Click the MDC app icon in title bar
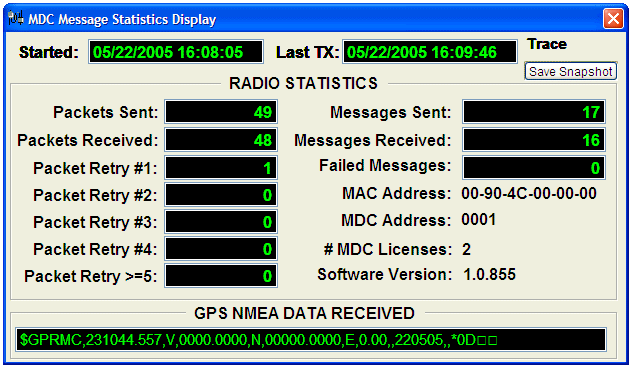The image size is (631, 367). pos(15,18)
